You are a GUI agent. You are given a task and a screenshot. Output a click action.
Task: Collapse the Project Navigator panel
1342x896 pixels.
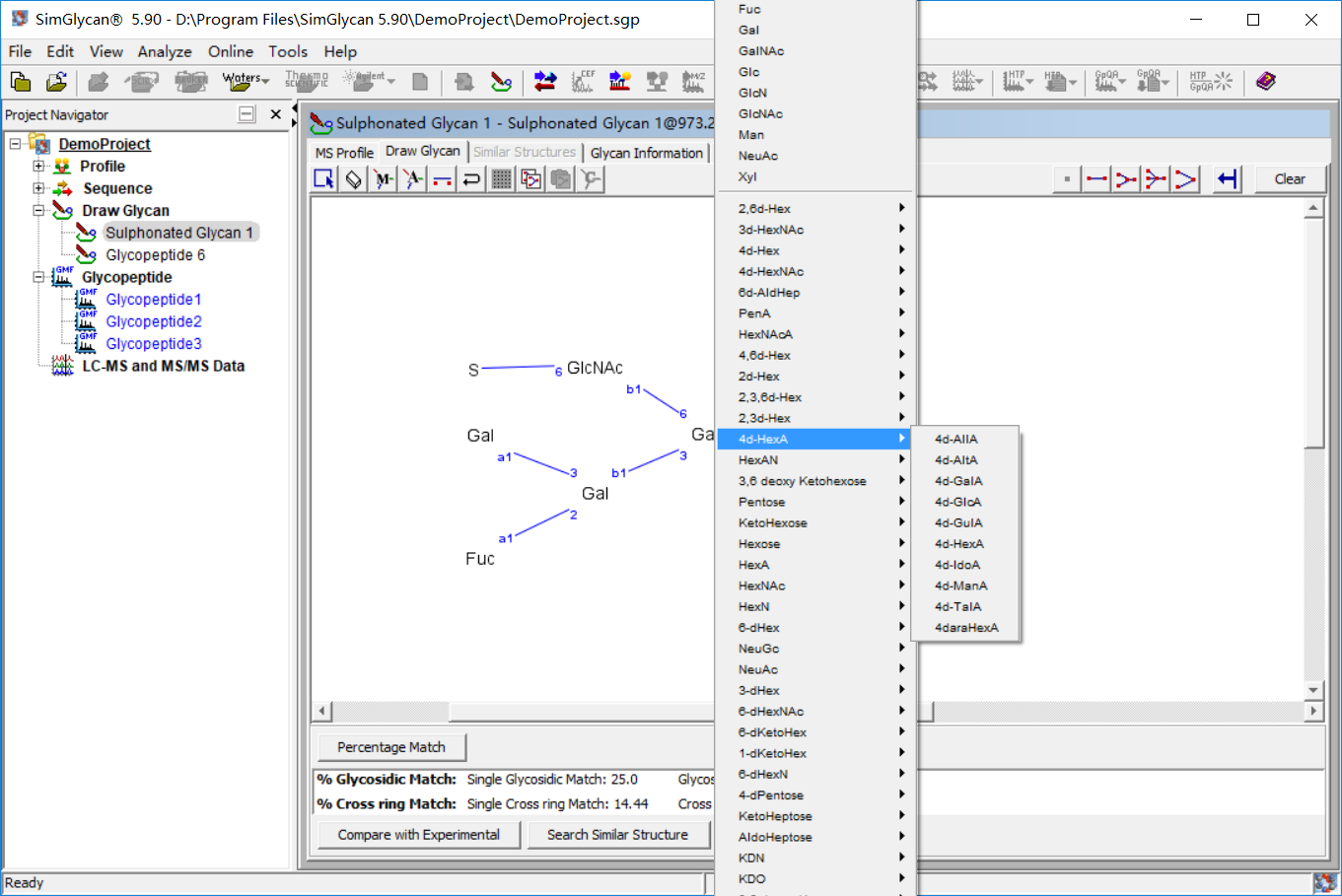[247, 114]
